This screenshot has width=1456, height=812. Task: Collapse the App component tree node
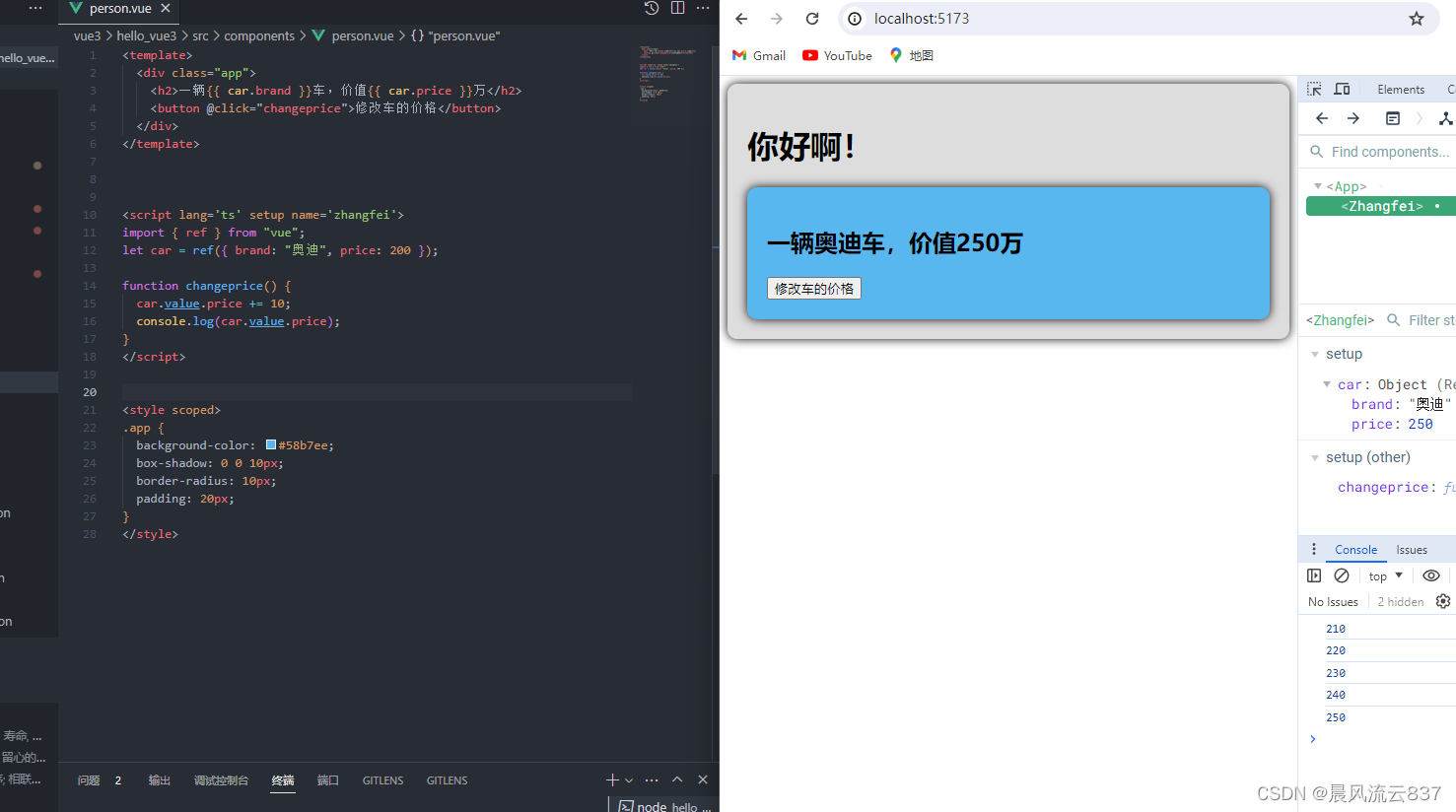[x=1318, y=186]
